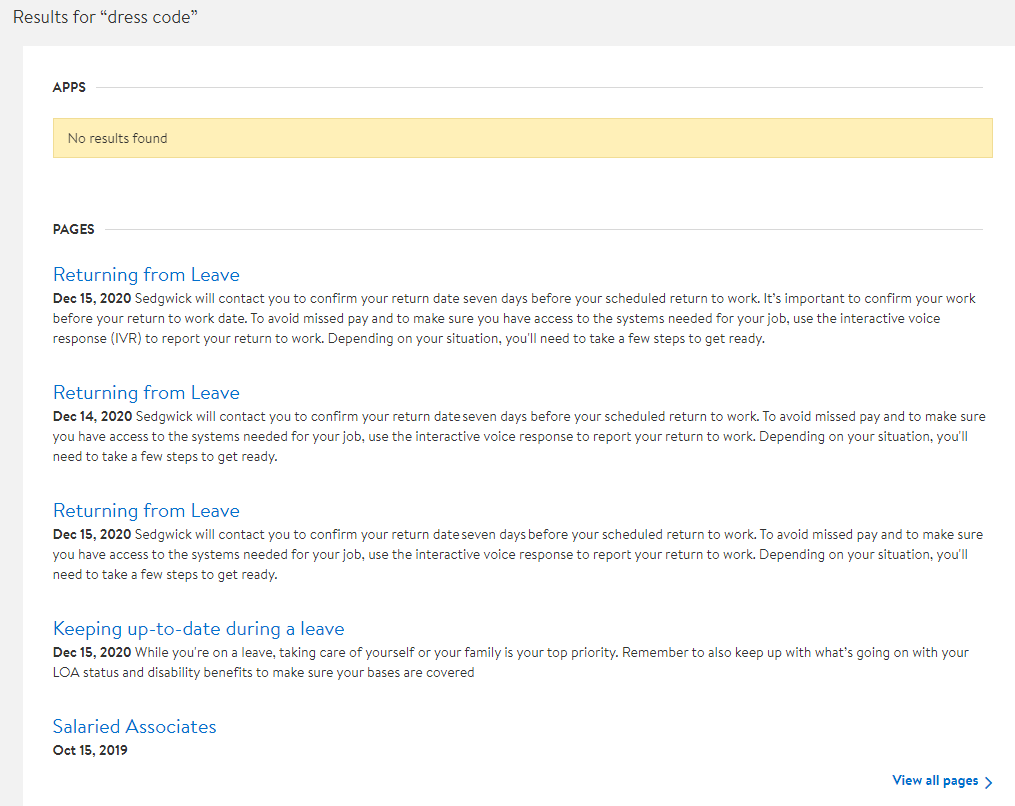This screenshot has width=1015, height=806.
Task: Click the Results for "dress code" heading
Action: 106,17
